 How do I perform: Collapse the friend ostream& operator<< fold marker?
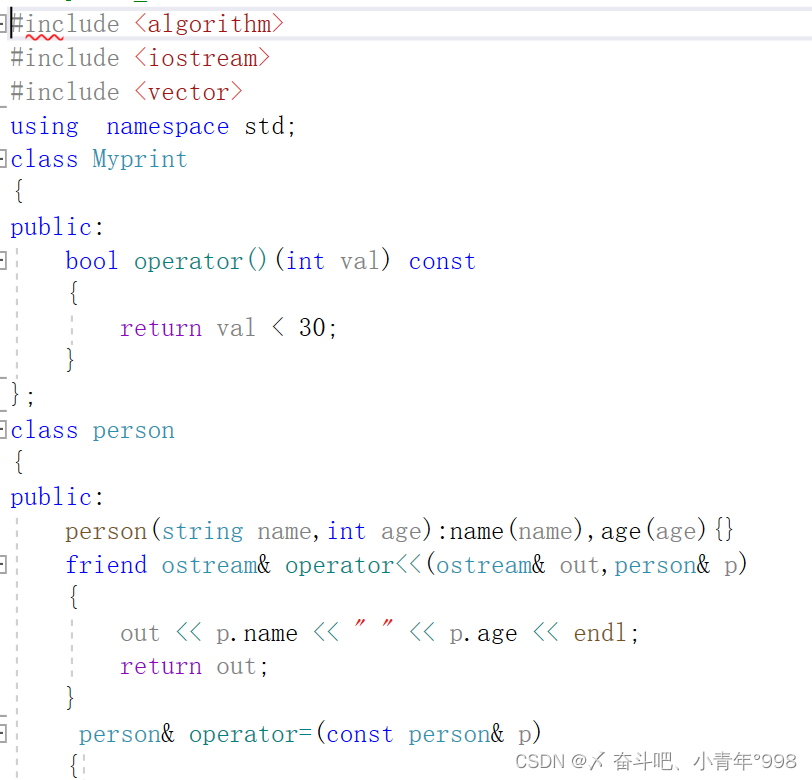click(3, 564)
